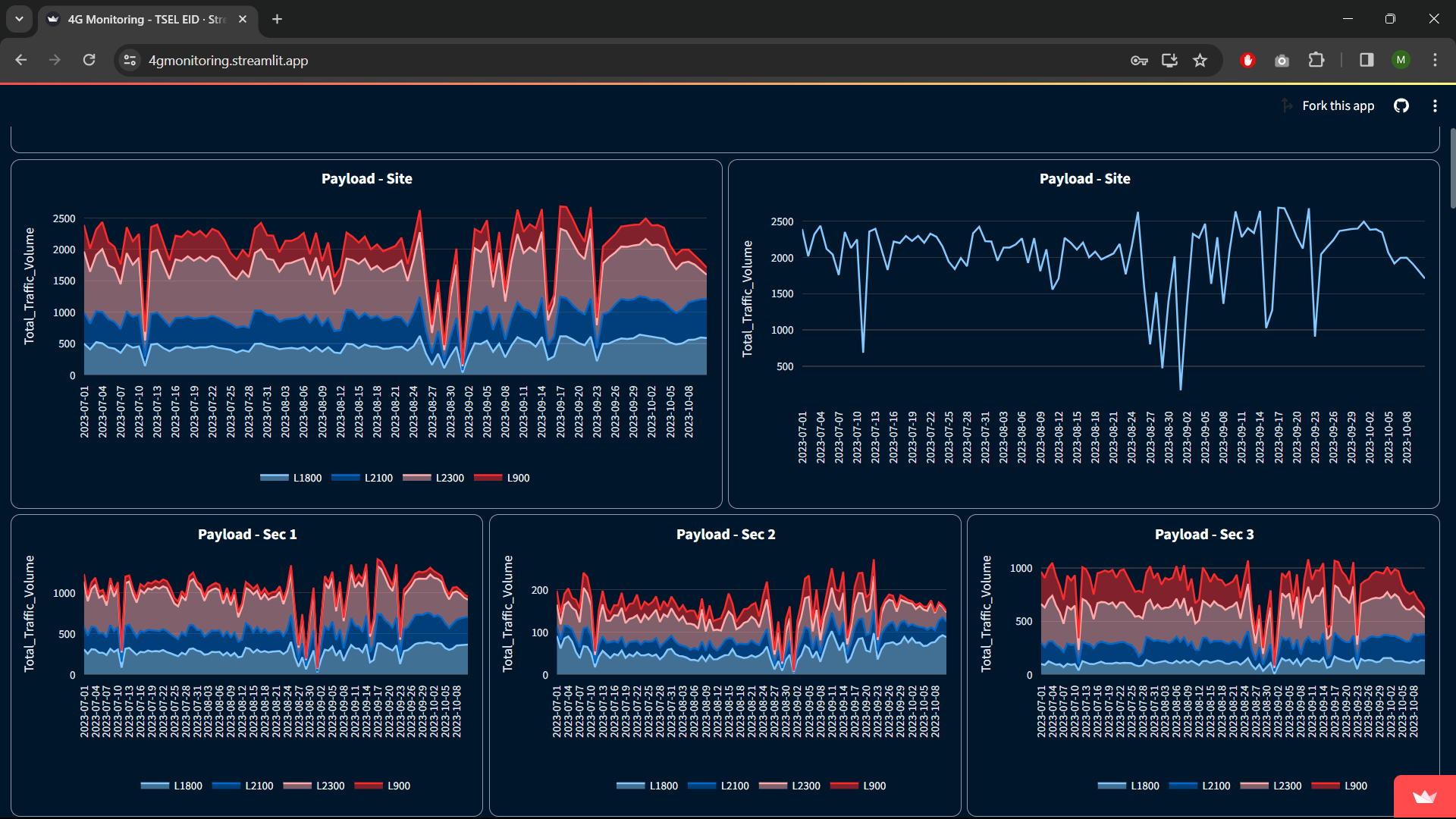The image size is (1456, 819).
Task: Open profile M avatar menu
Action: [1401, 61]
